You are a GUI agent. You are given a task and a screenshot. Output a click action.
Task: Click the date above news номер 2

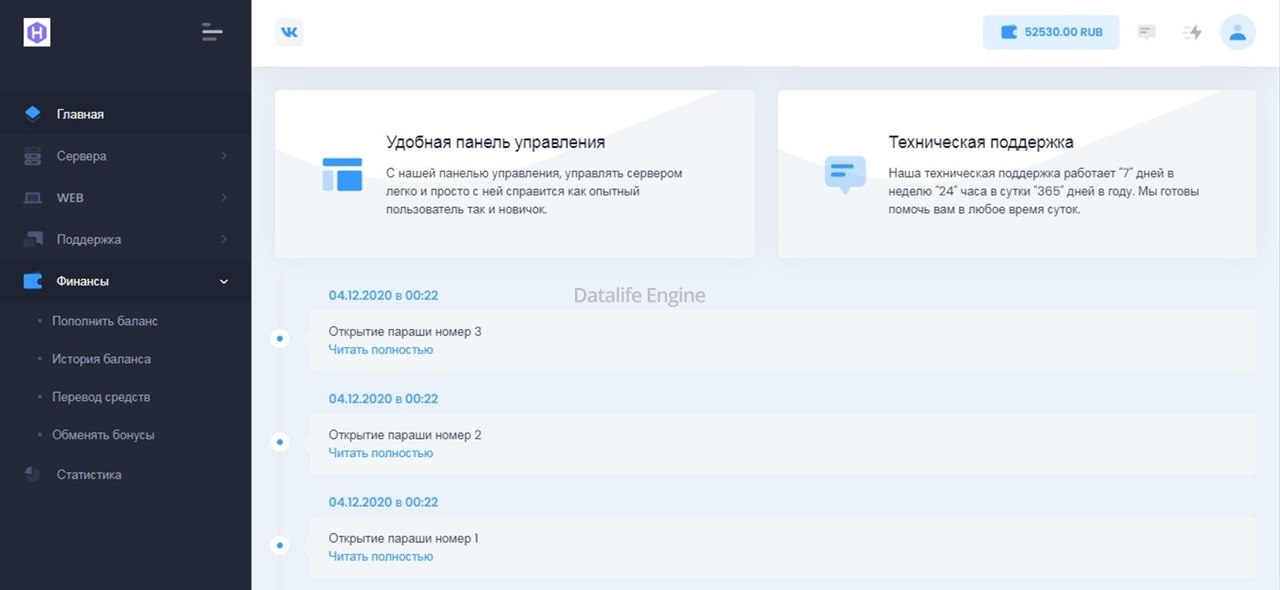tap(383, 398)
